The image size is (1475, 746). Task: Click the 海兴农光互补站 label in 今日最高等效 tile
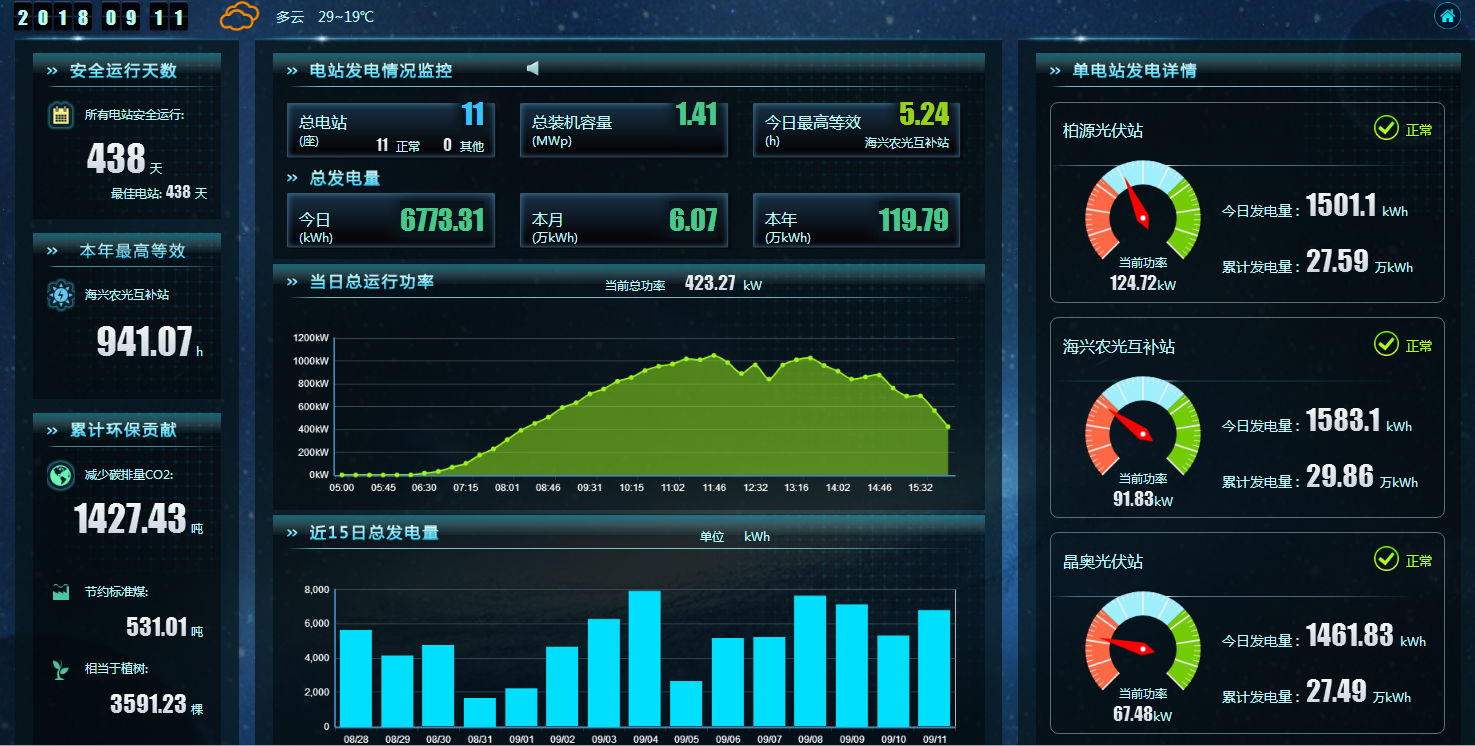907,143
